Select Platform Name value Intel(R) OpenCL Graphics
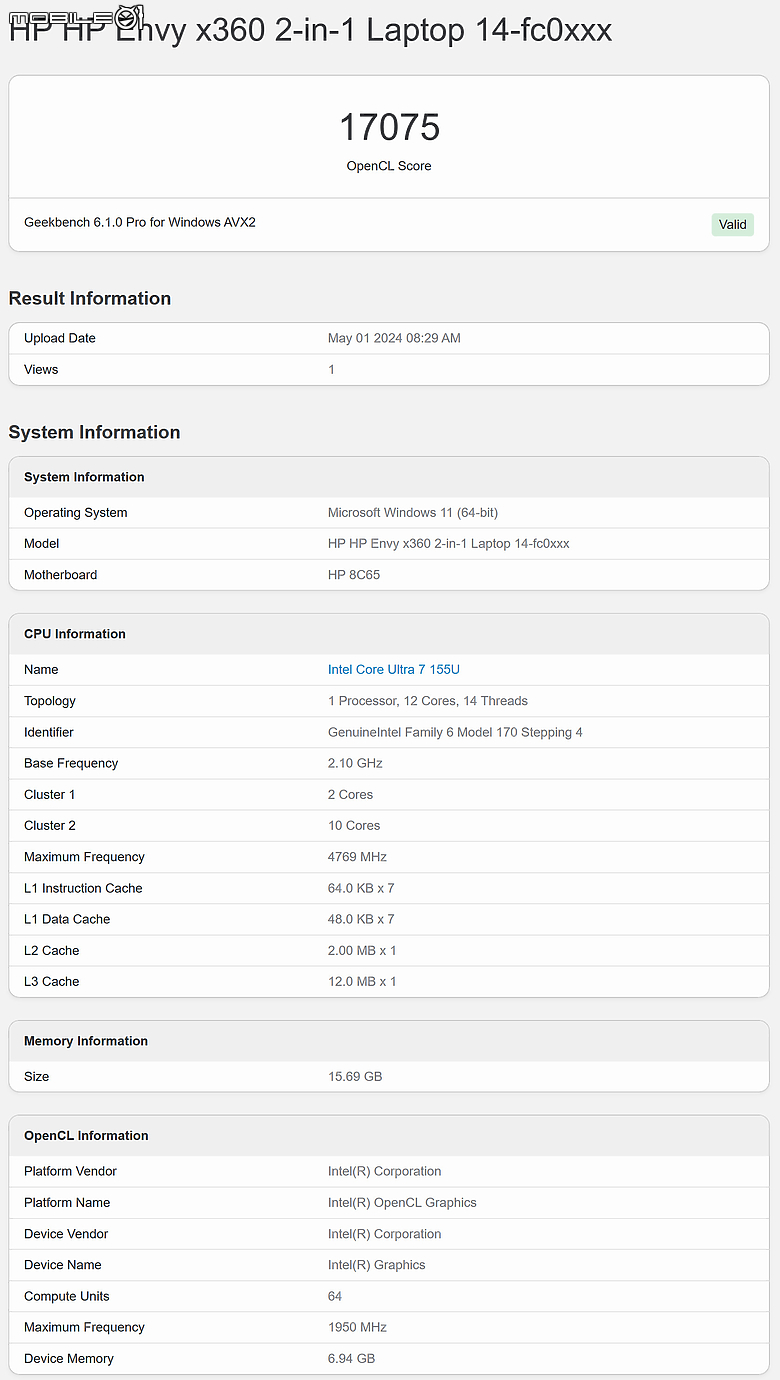 [x=402, y=1203]
